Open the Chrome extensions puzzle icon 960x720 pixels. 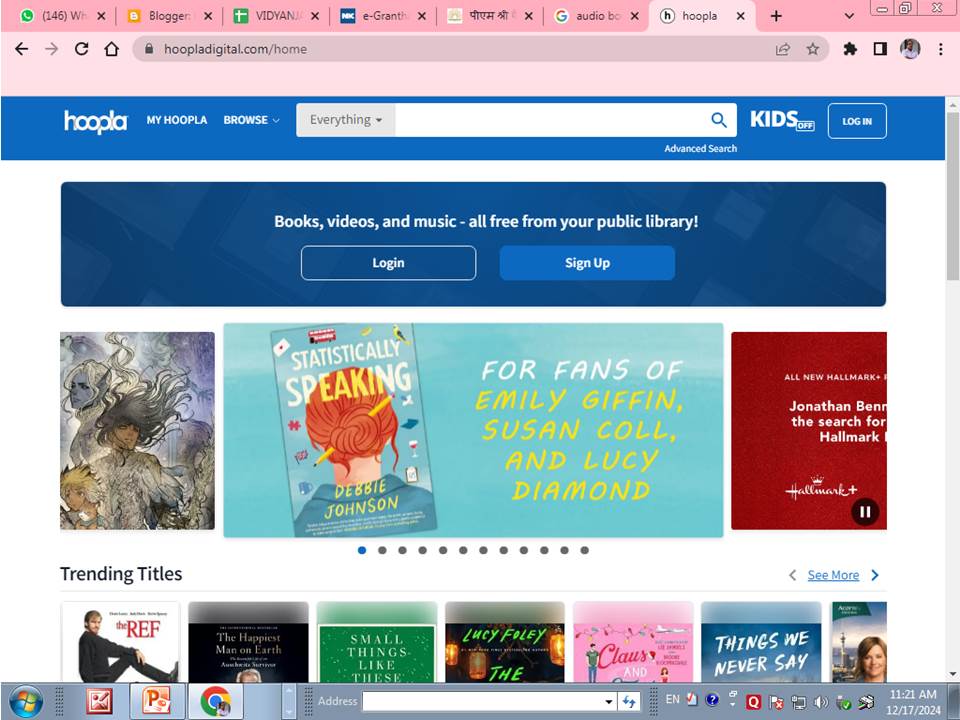[850, 49]
